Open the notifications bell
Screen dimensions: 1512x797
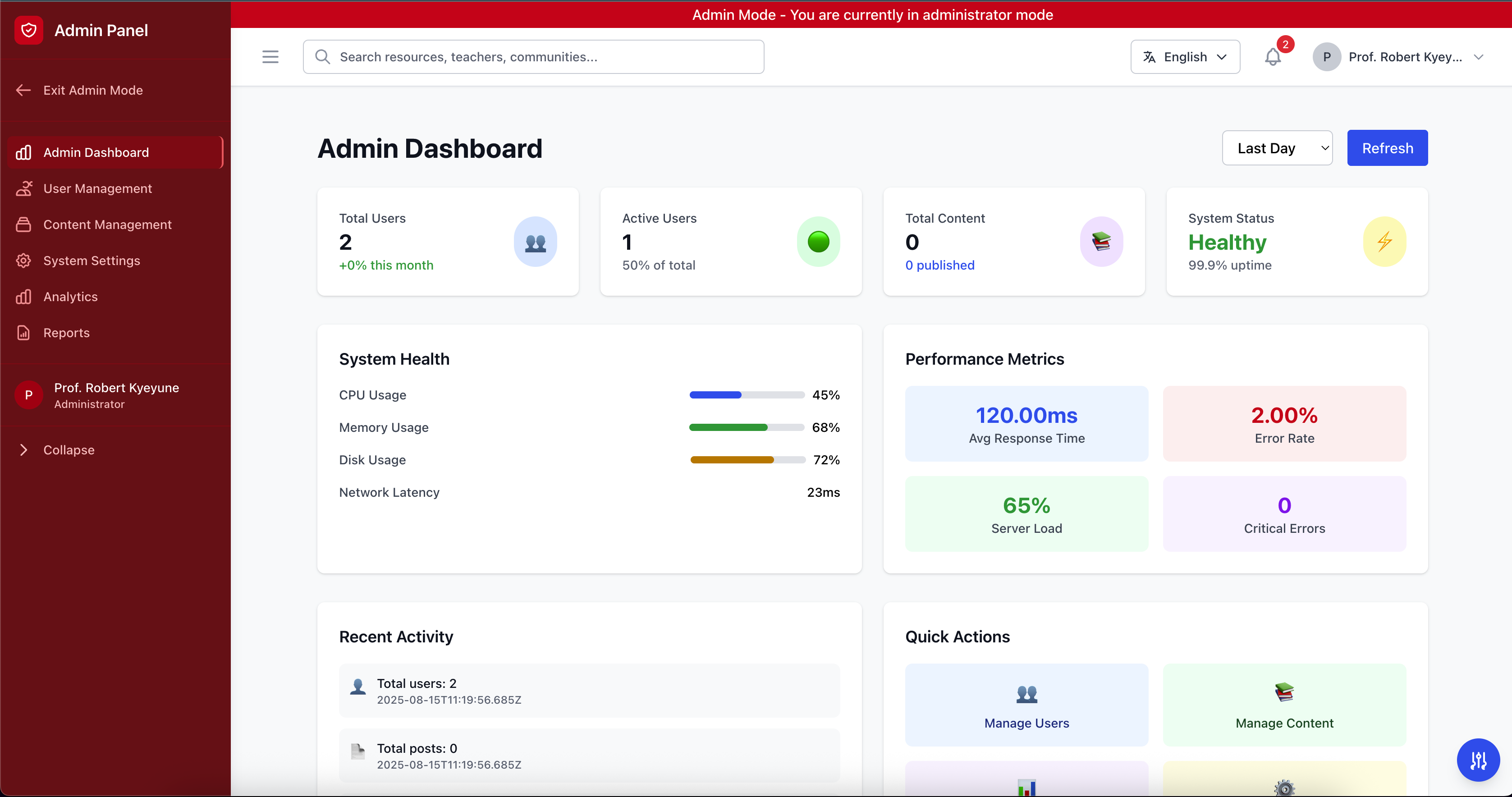tap(1272, 57)
